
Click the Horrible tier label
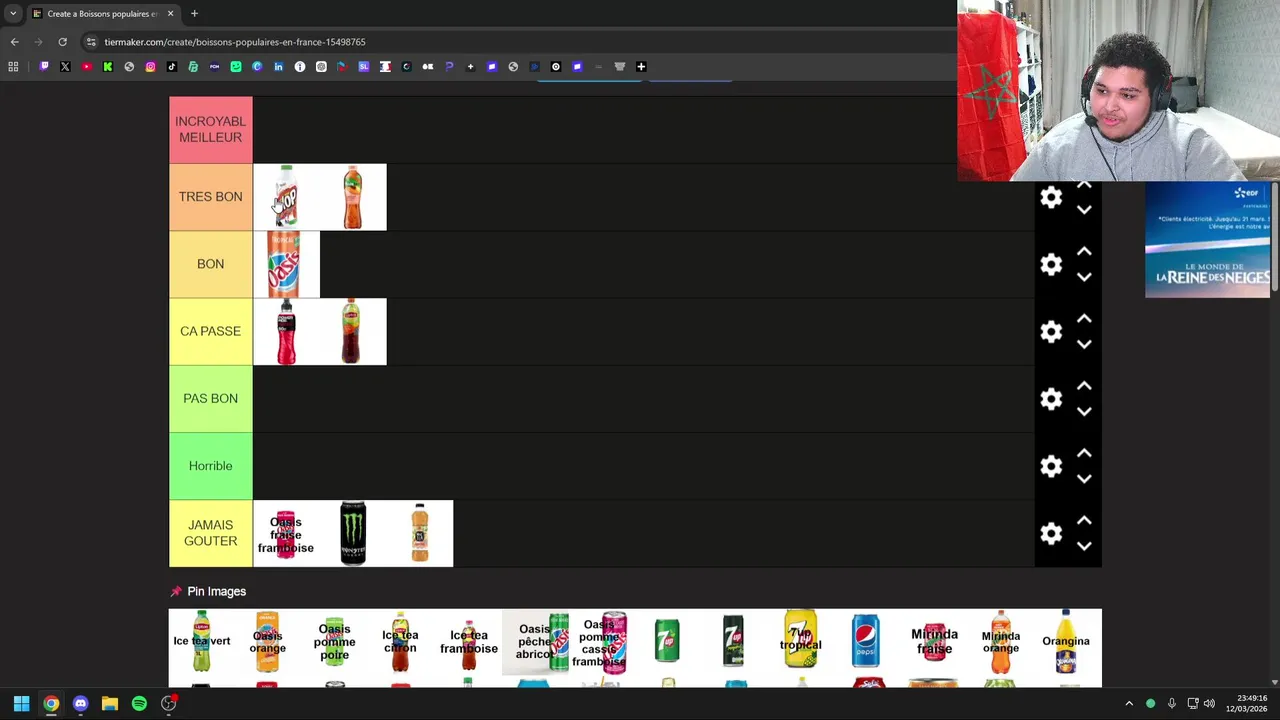pos(210,466)
